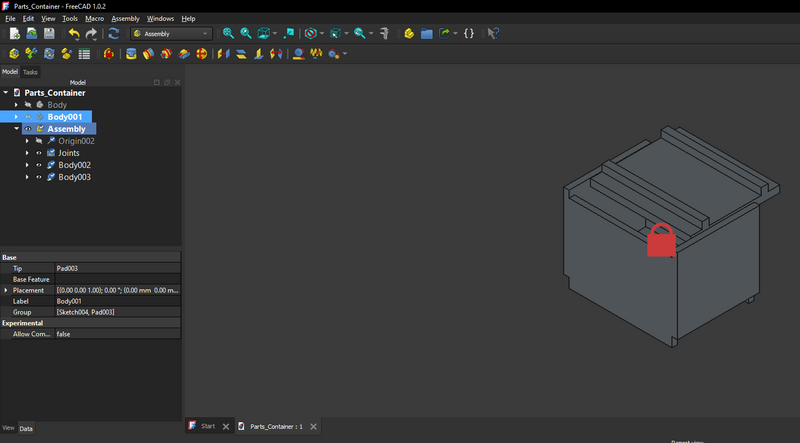The width and height of the screenshot is (800, 443).
Task: Click the Undo arrow in the toolbar
Action: click(73, 33)
